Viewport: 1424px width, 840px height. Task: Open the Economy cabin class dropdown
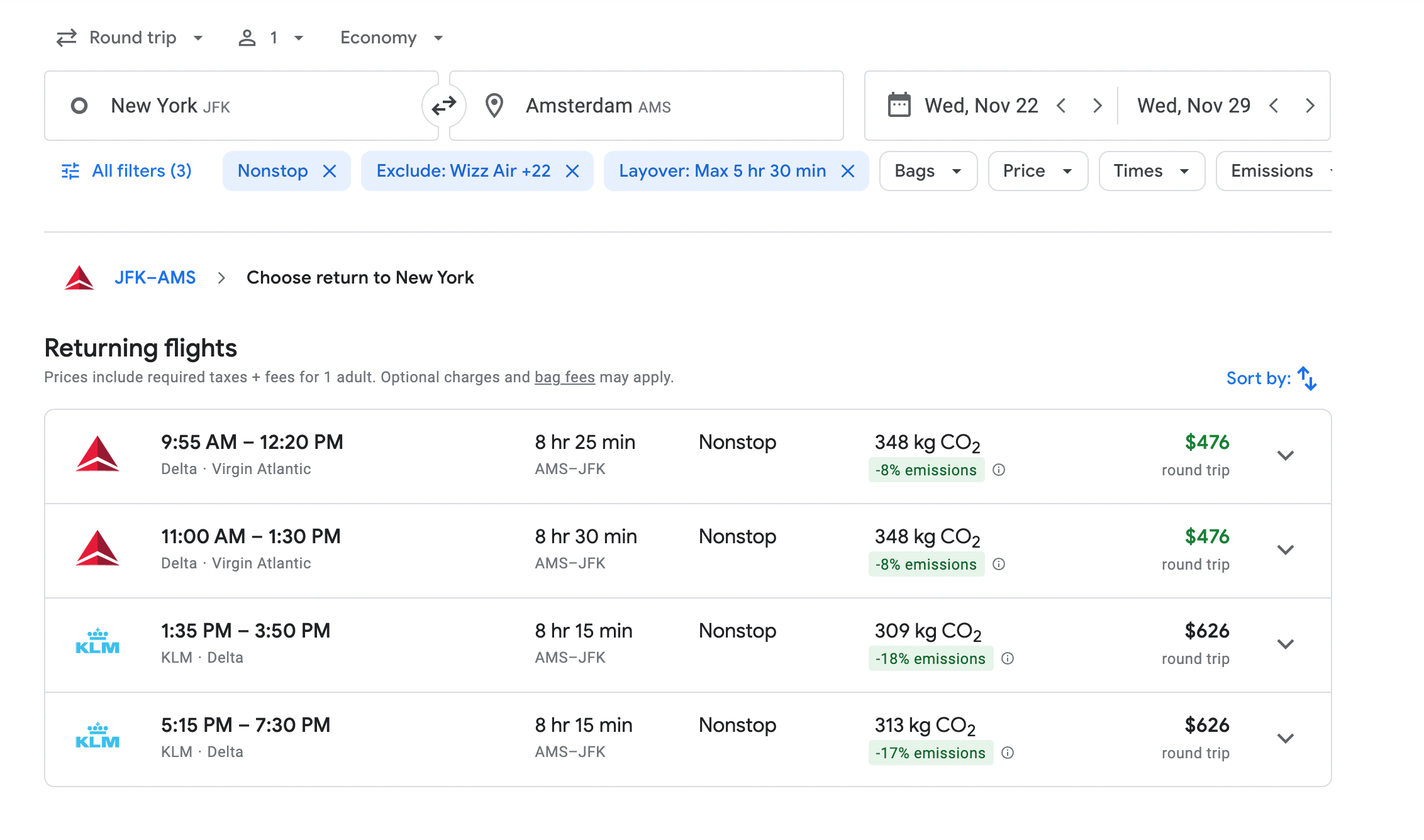click(391, 38)
